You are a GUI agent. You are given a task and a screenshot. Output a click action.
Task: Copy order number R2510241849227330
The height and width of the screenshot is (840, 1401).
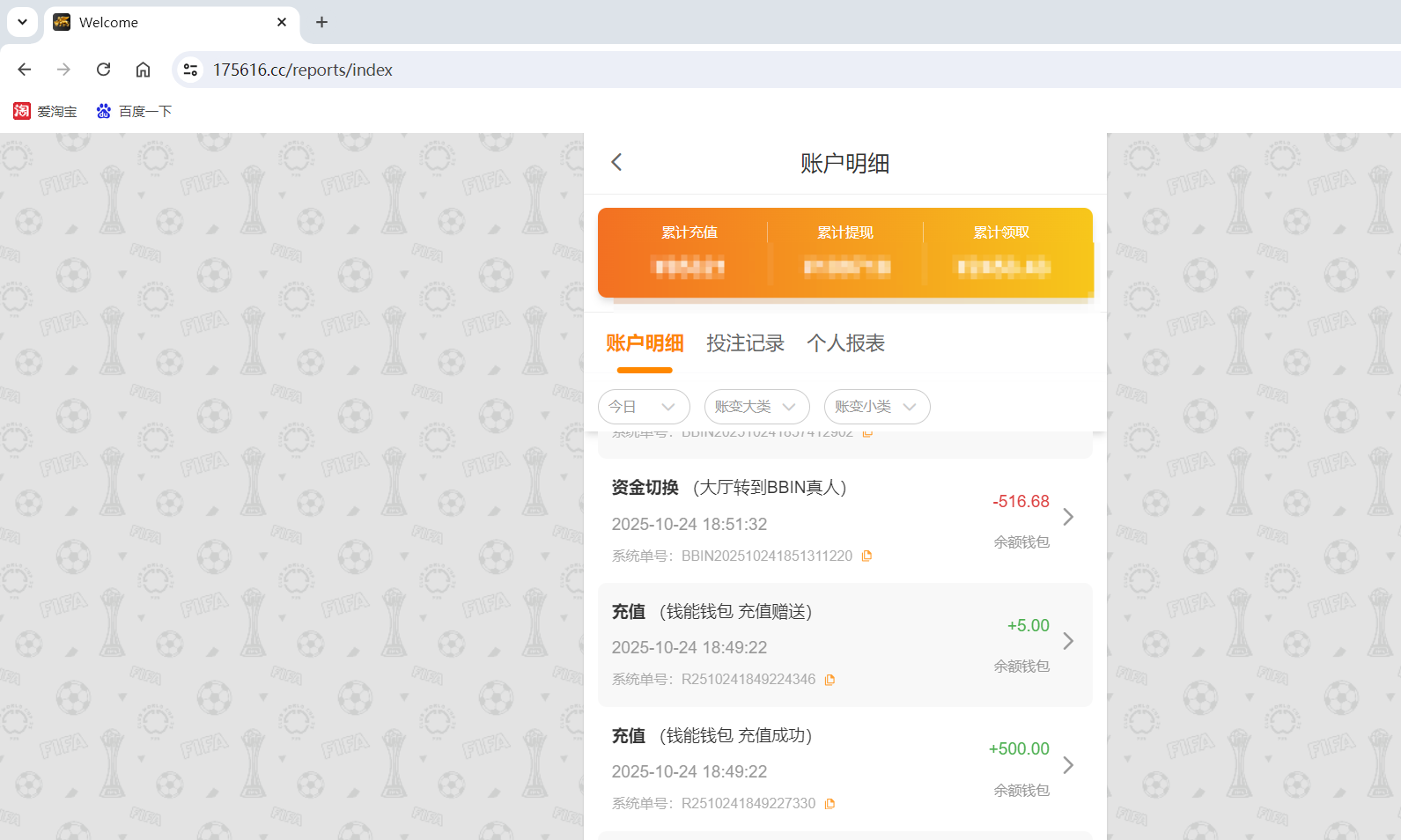pyautogui.click(x=830, y=804)
